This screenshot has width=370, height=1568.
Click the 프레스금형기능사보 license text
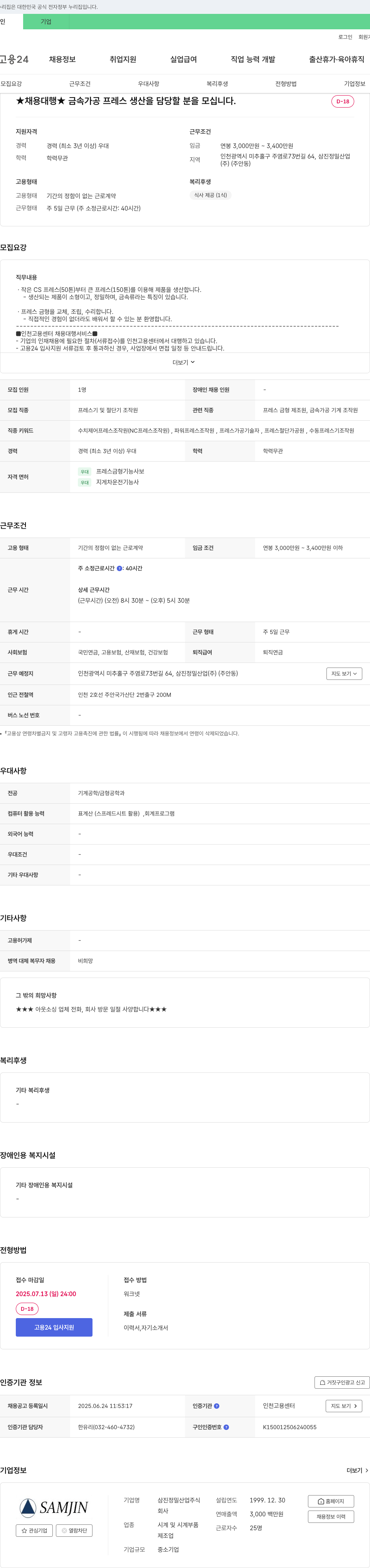[x=120, y=471]
